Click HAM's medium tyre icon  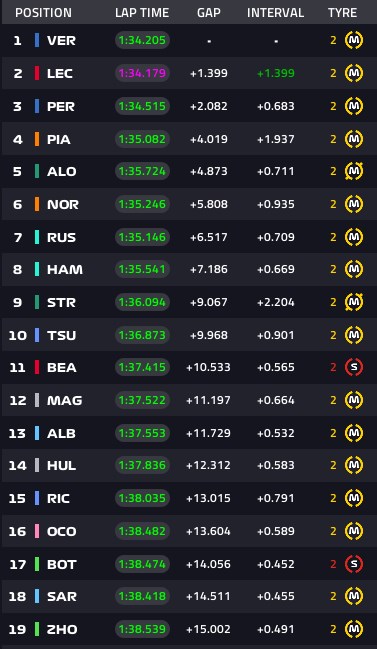[x=354, y=269]
